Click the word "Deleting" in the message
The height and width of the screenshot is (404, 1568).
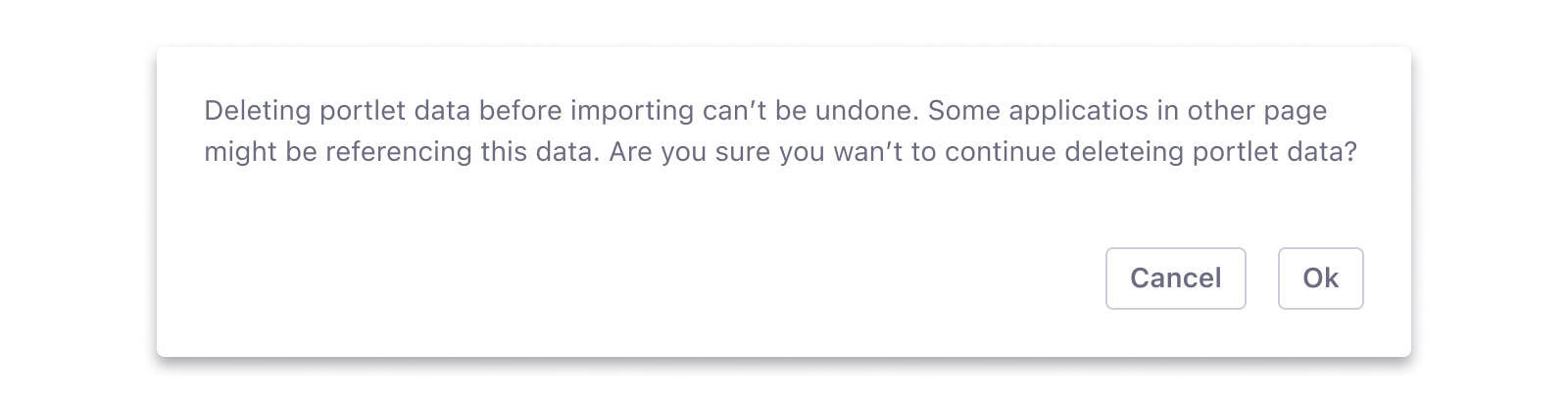click(x=257, y=111)
